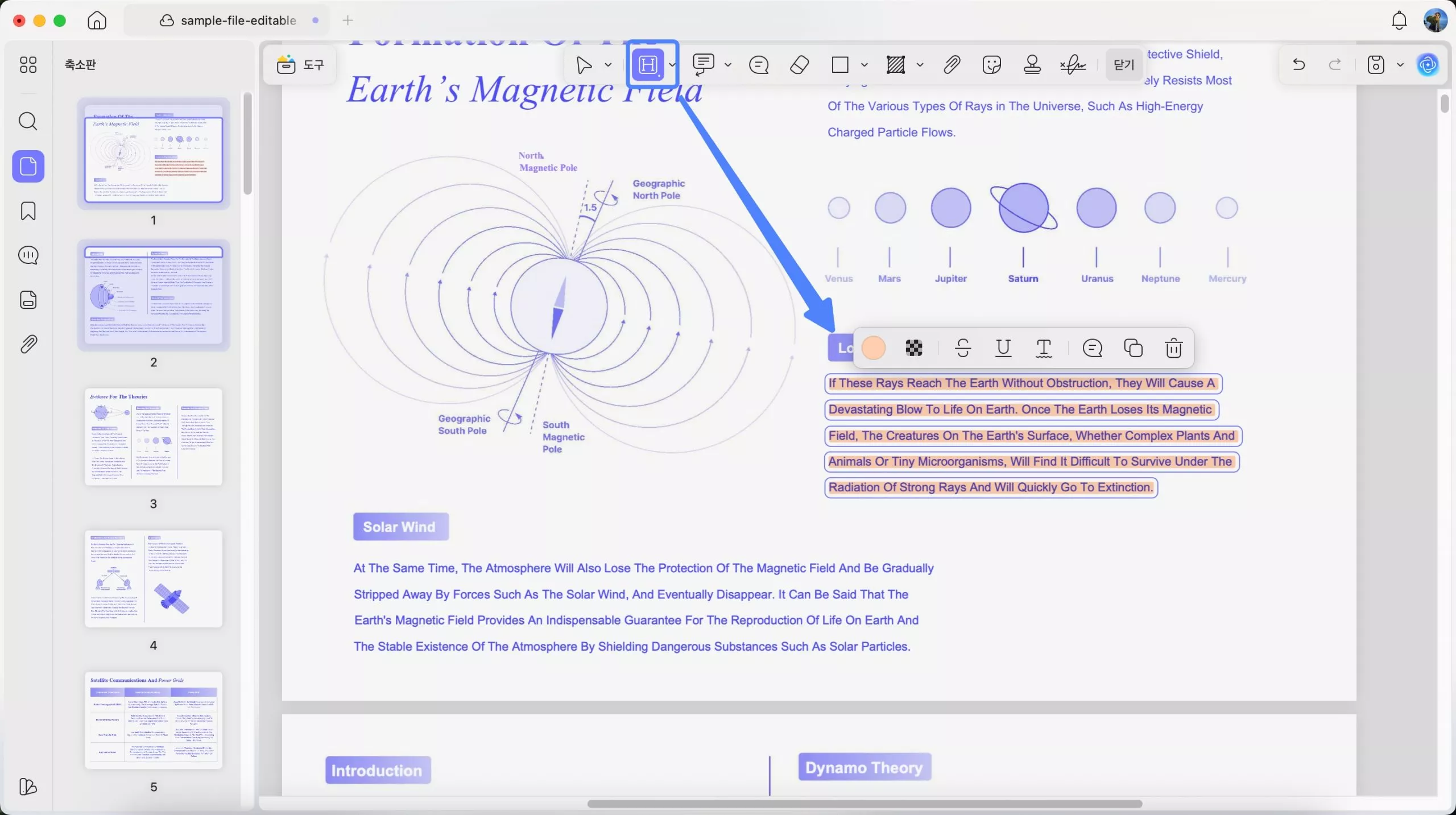1456x815 pixels.
Task: Expand the rectangle shape dropdown arrow
Action: coord(864,65)
